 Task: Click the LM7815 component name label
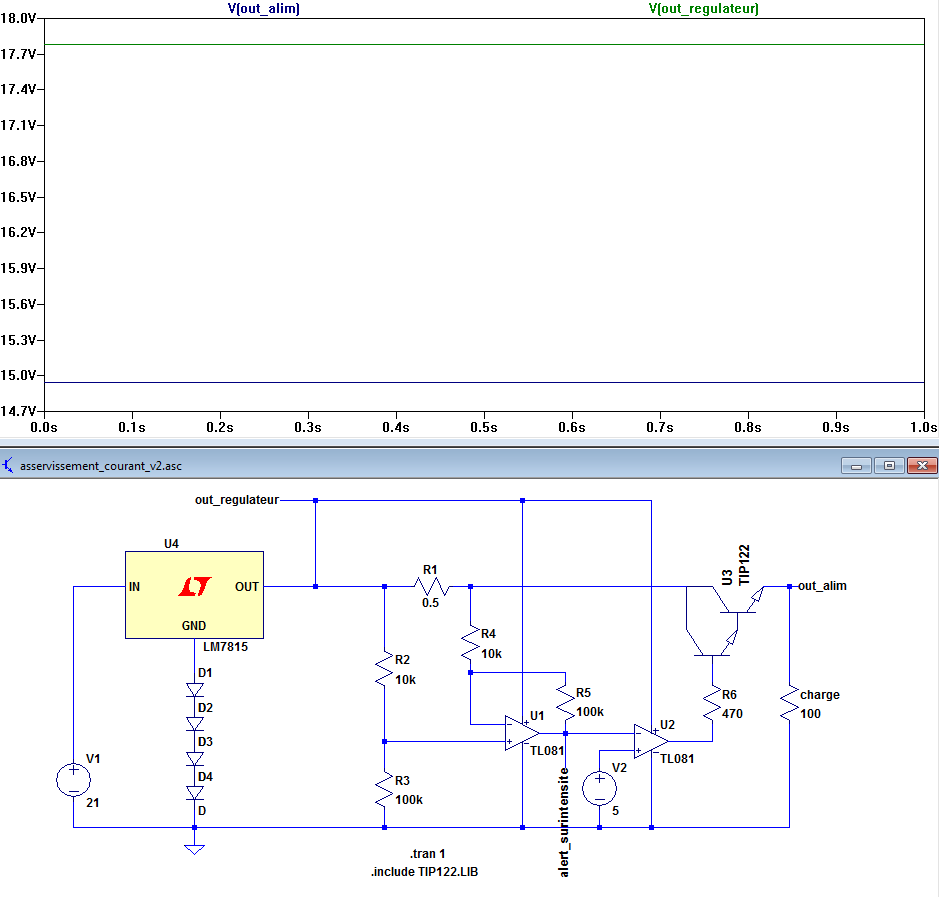coord(225,647)
